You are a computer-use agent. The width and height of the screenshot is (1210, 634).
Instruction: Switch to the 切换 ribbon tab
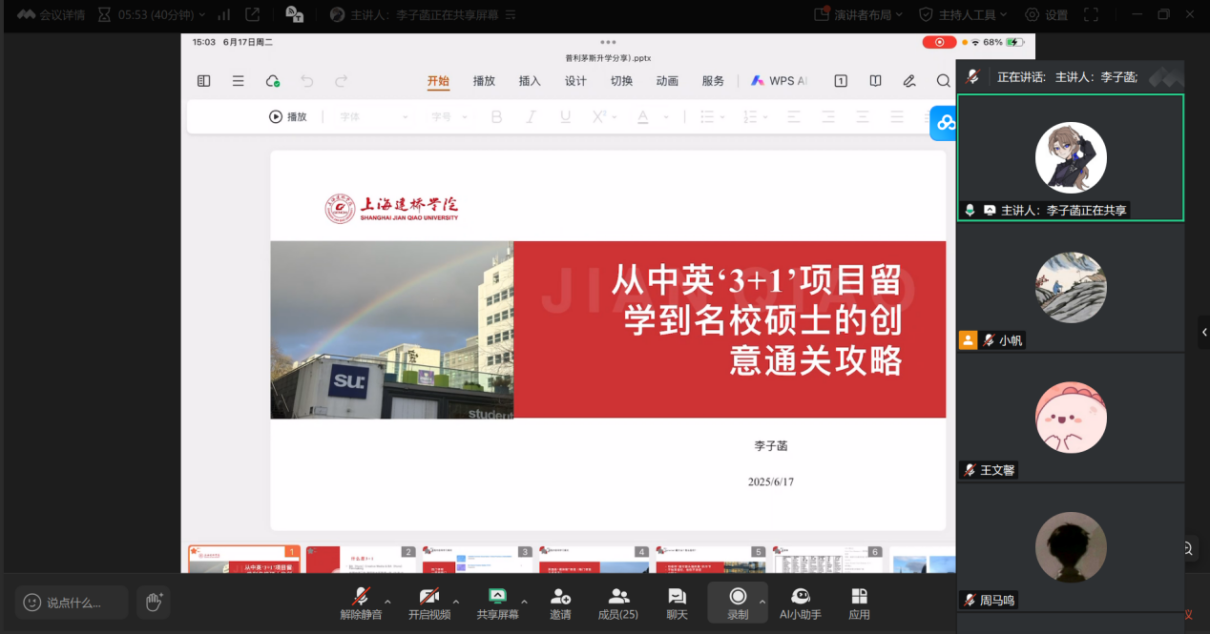(x=622, y=81)
